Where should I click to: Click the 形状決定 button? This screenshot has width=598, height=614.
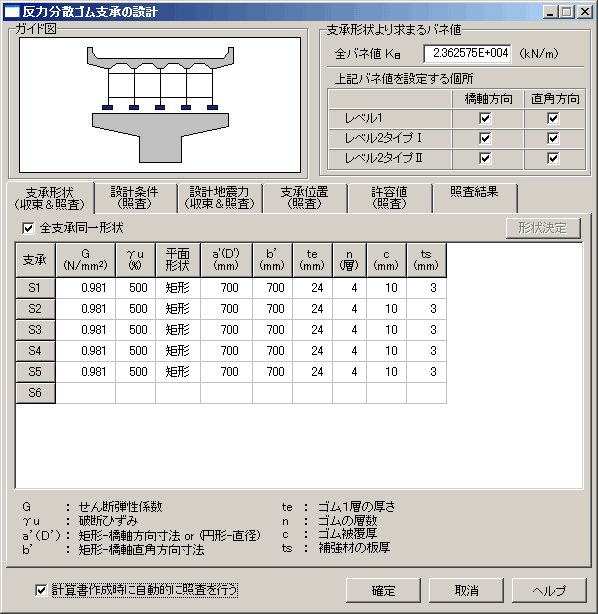(543, 228)
